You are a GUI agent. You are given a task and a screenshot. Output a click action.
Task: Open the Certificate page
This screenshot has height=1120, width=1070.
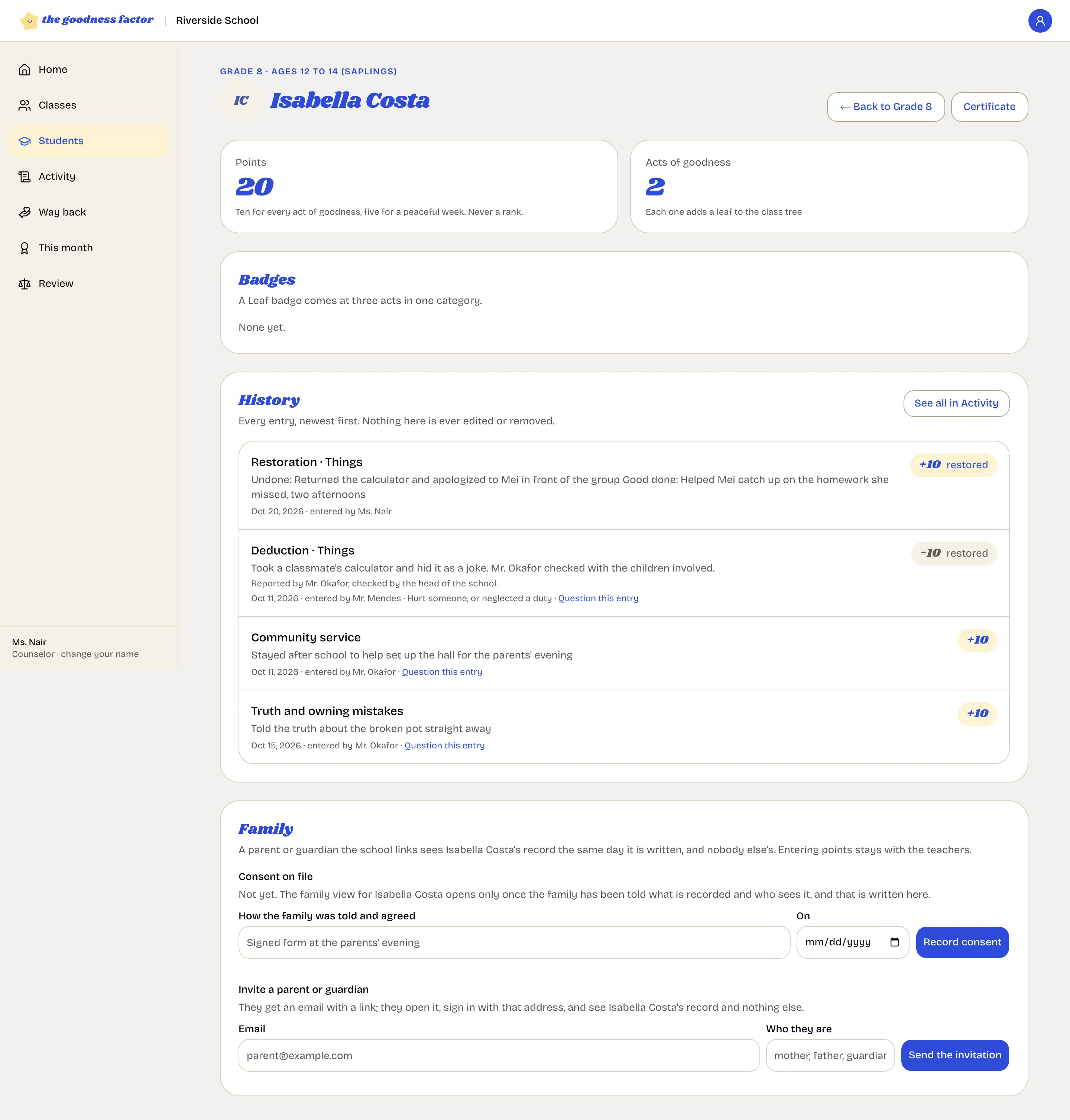989,107
